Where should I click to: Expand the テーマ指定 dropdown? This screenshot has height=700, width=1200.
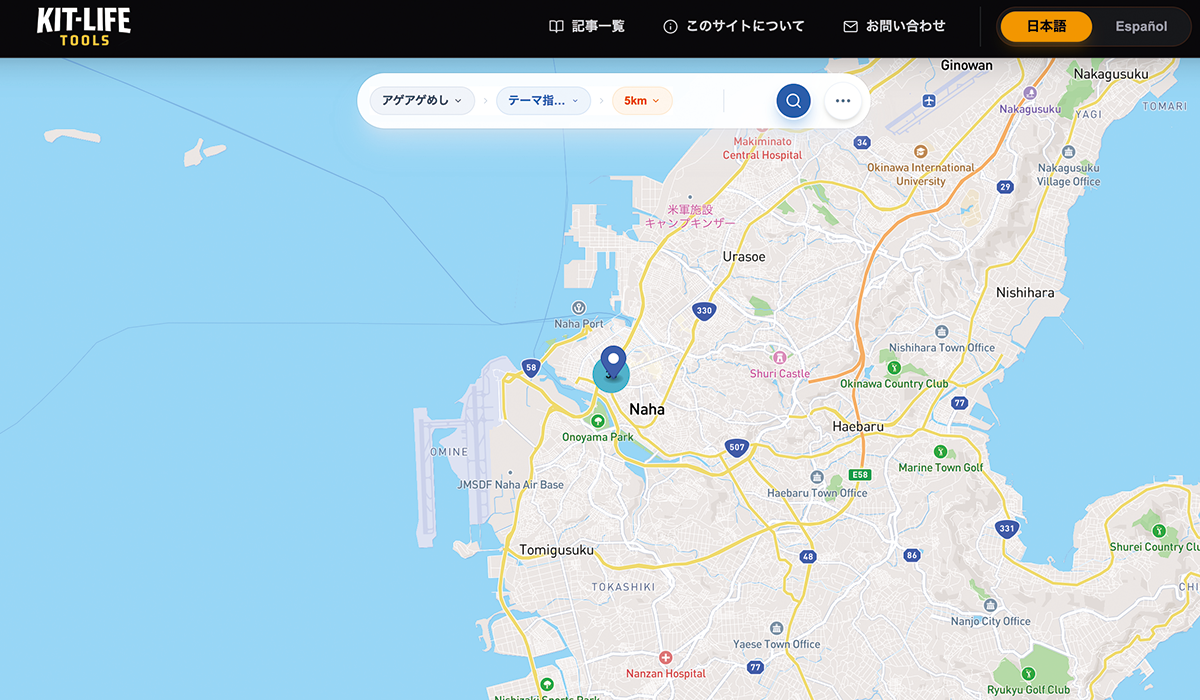[x=543, y=100]
